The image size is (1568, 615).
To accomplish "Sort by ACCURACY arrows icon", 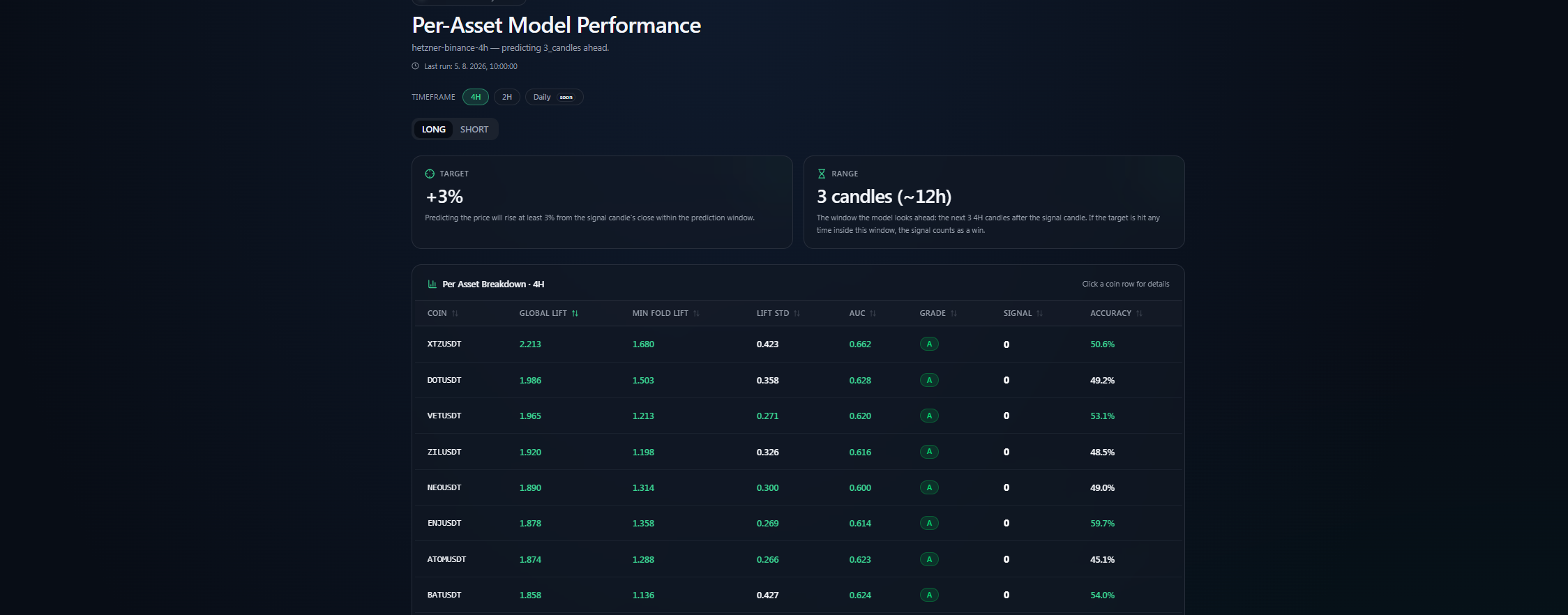I will pos(1139,313).
